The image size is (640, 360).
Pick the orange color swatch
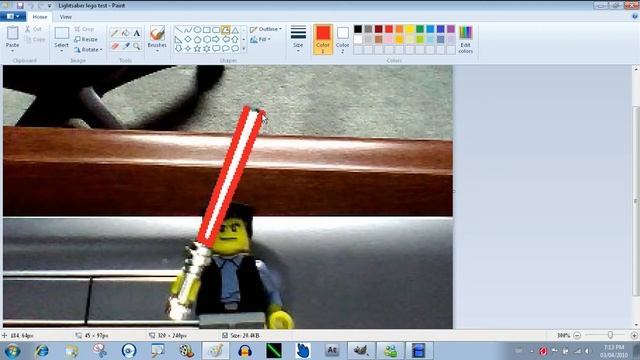click(x=399, y=29)
